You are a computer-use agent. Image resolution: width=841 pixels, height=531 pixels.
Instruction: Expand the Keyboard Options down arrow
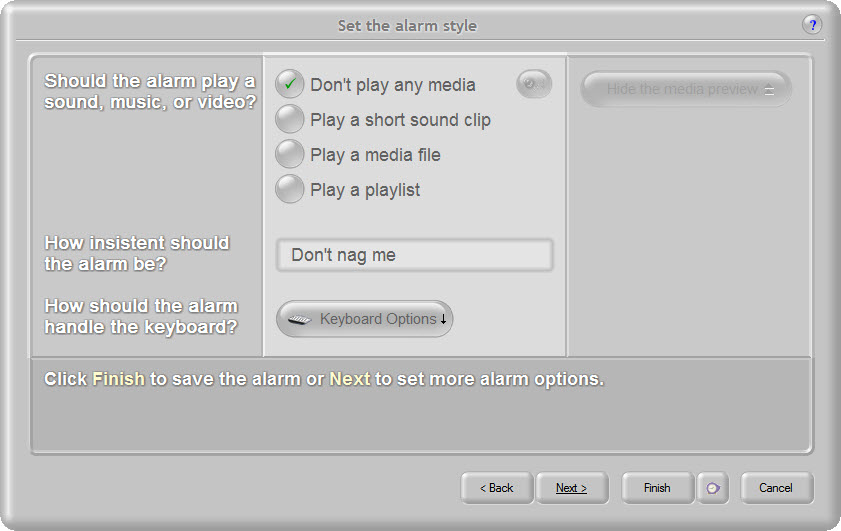(x=444, y=320)
